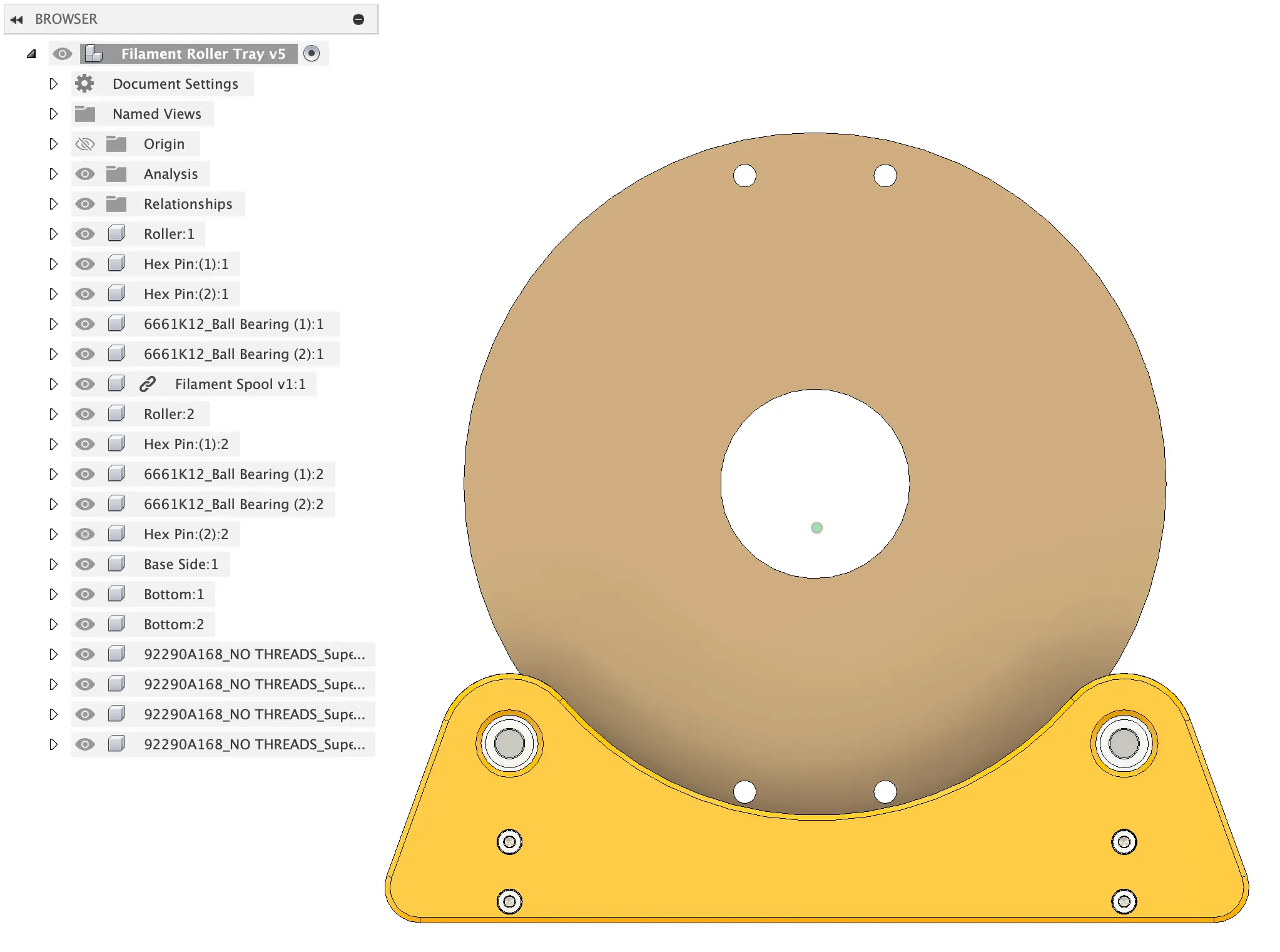Viewport: 1280px width, 952px height.
Task: Click the Document Settings gear icon
Action: 84,84
